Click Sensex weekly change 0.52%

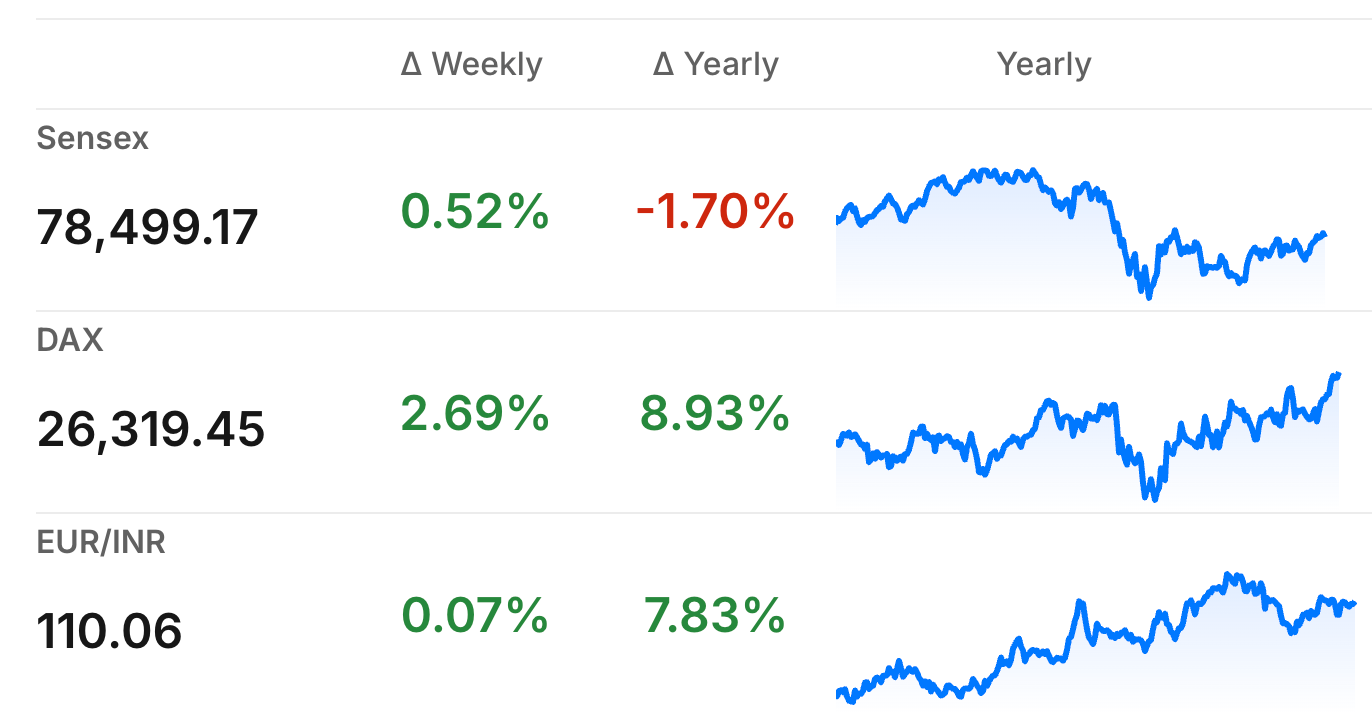pos(475,212)
